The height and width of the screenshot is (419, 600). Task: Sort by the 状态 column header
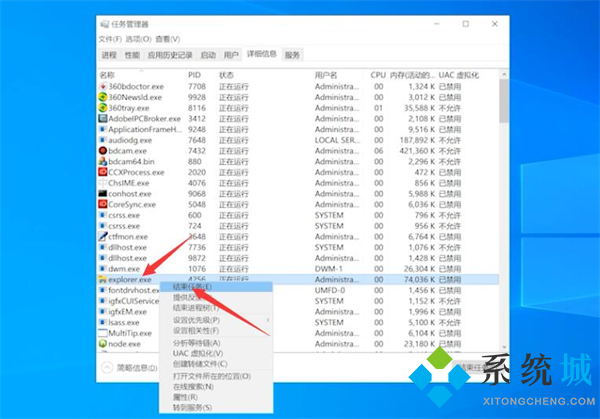click(x=226, y=75)
